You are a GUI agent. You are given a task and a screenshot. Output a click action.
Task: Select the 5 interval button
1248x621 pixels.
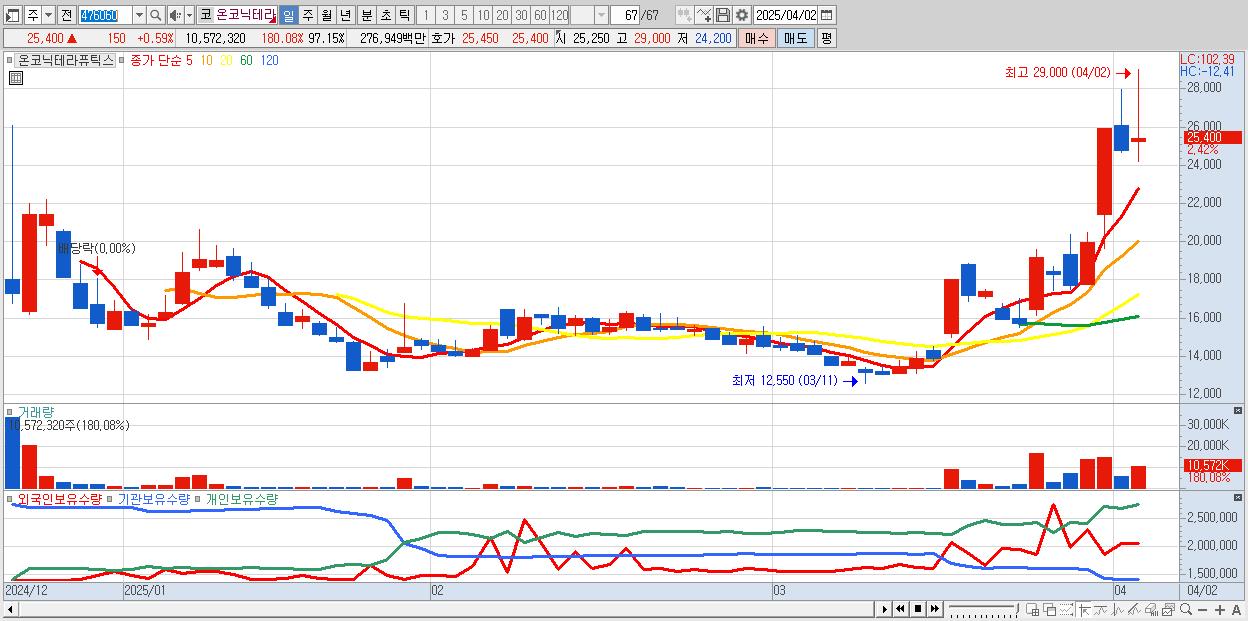(463, 15)
